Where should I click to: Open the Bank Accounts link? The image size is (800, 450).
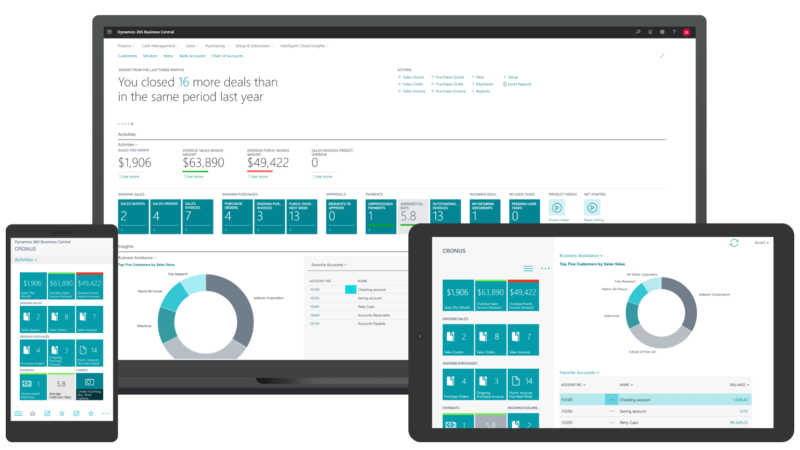(192, 56)
